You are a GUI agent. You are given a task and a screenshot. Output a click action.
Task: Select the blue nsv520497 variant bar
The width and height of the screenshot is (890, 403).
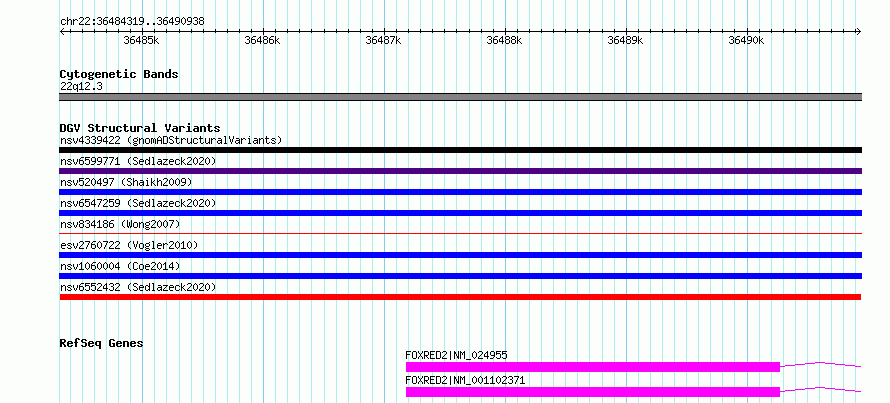coord(461,192)
